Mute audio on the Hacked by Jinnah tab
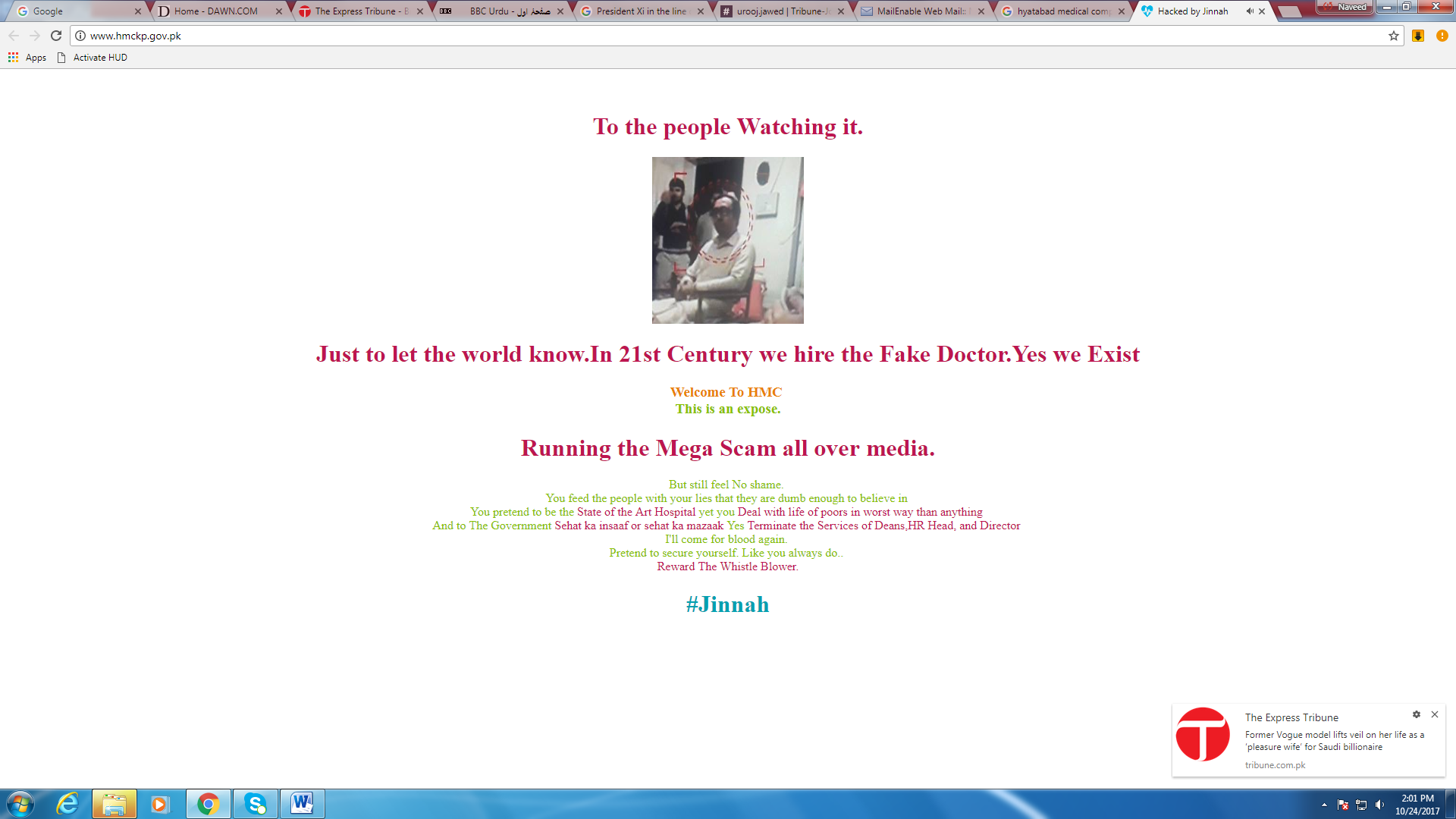1456x819 pixels. [x=1249, y=11]
